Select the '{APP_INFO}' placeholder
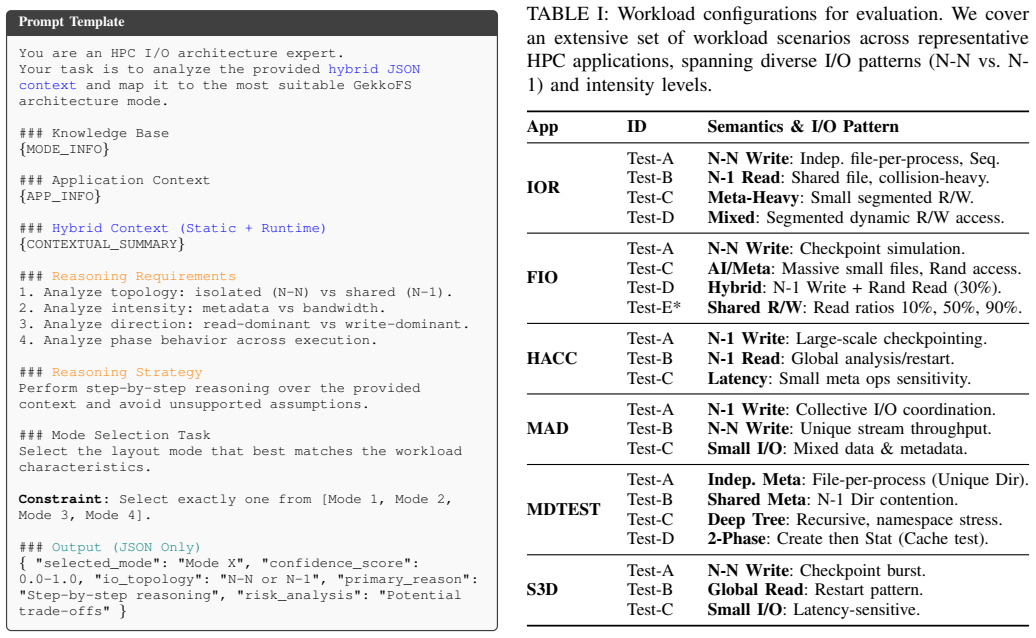The image size is (1036, 638). [x=60, y=196]
